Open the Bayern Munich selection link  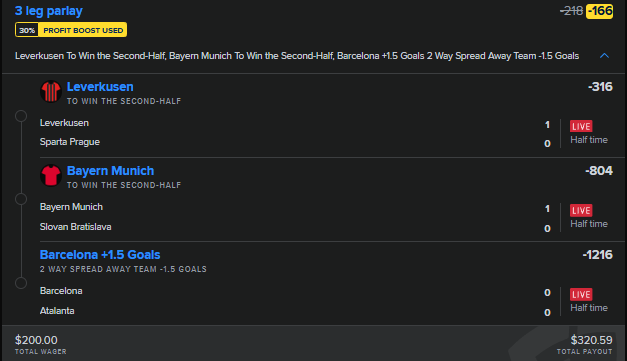(110, 171)
